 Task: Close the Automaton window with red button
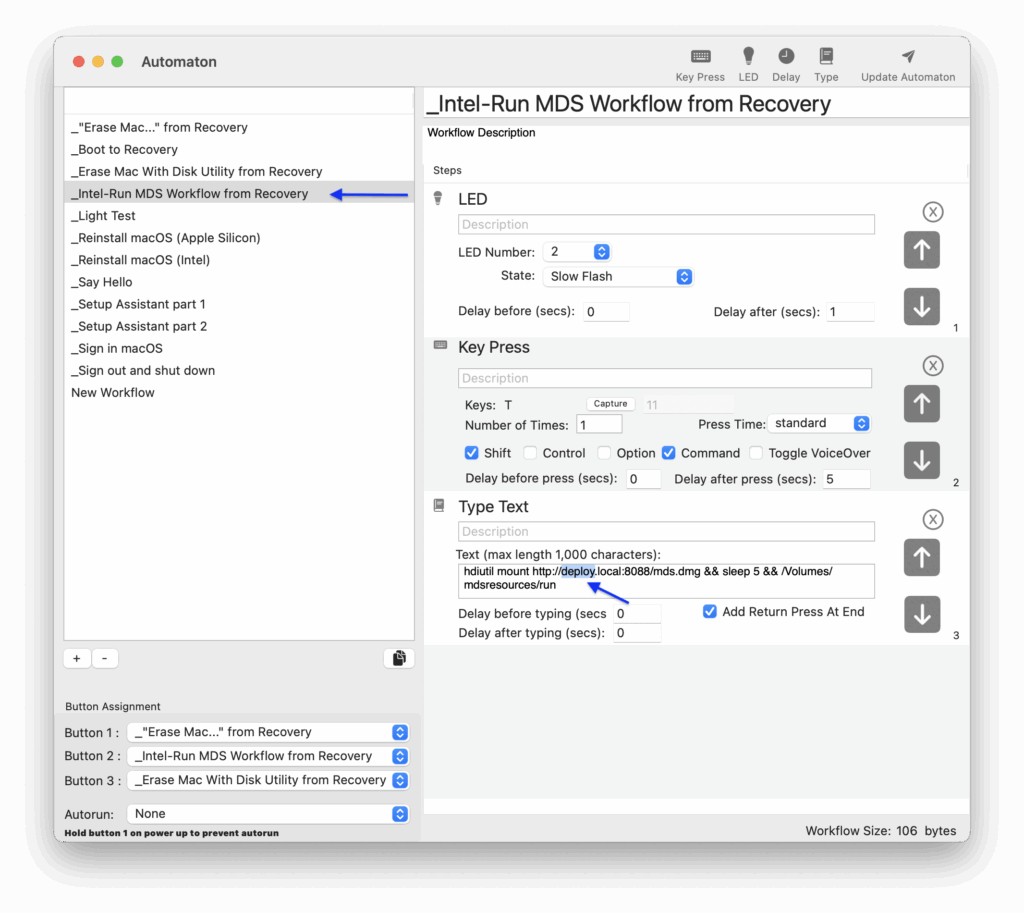79,61
